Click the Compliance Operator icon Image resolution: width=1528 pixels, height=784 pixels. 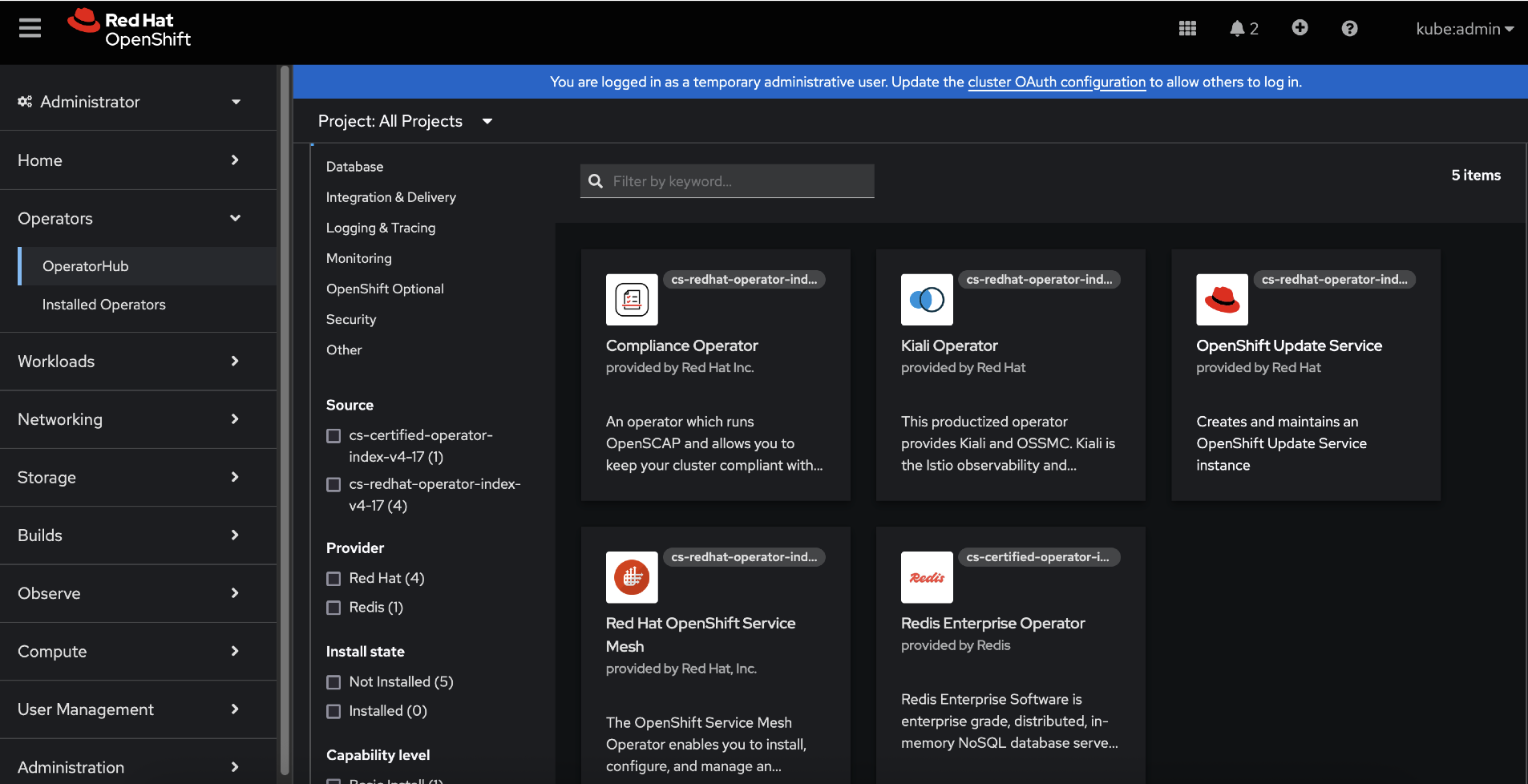point(632,300)
